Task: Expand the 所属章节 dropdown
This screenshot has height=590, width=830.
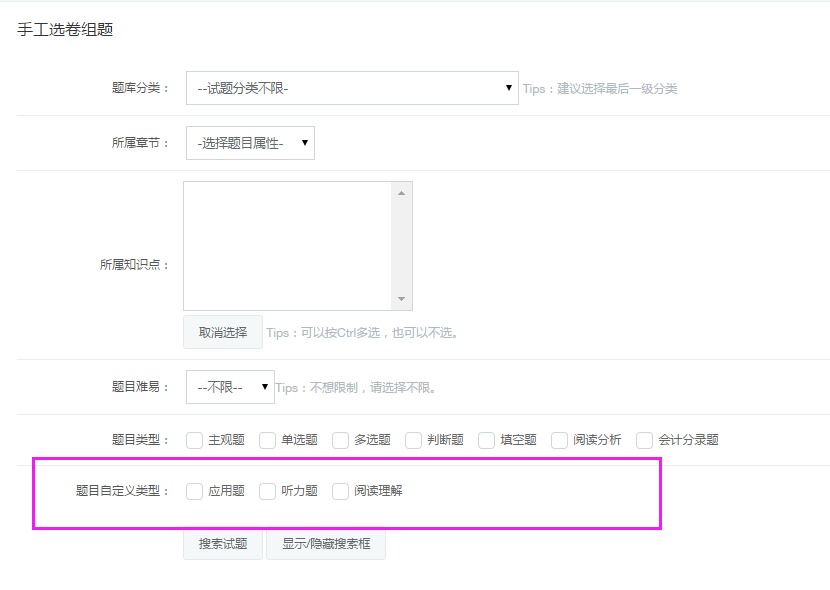Action: point(250,143)
